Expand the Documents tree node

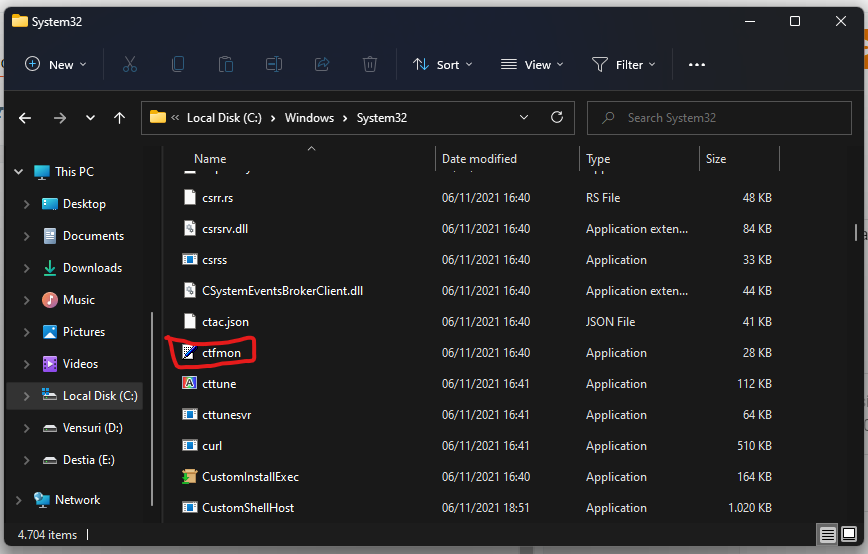click(x=26, y=236)
